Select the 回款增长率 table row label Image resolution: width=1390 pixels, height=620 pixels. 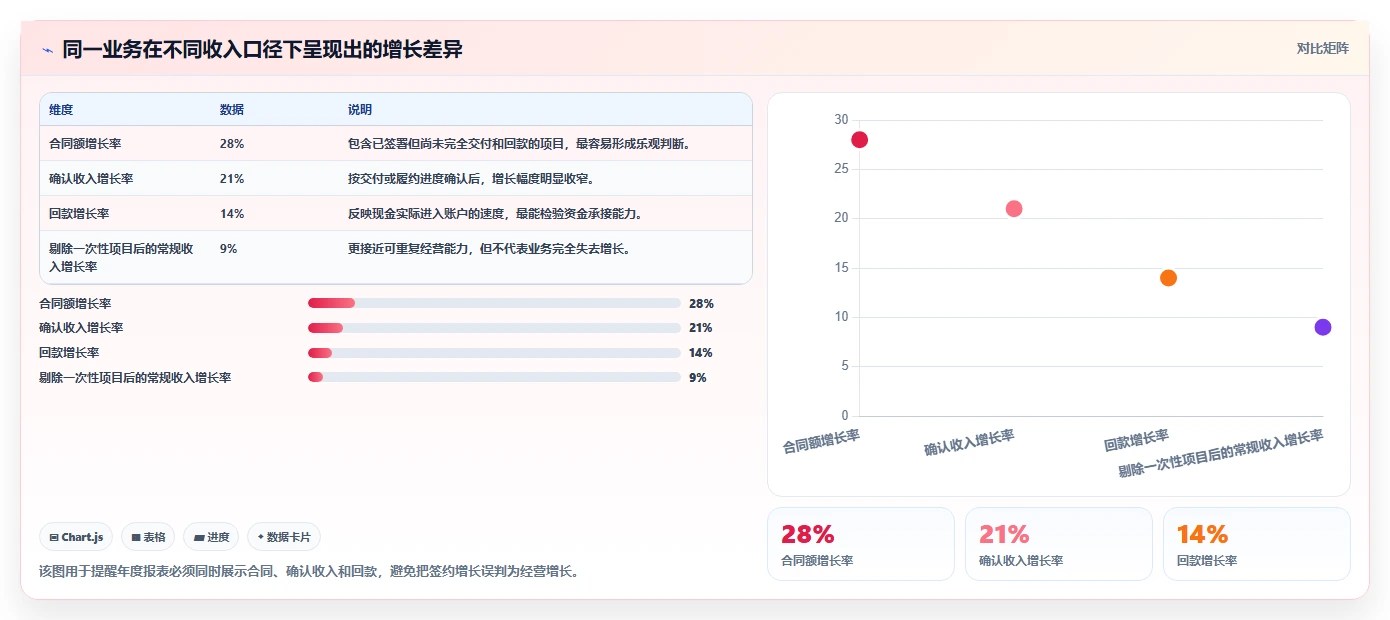79,214
